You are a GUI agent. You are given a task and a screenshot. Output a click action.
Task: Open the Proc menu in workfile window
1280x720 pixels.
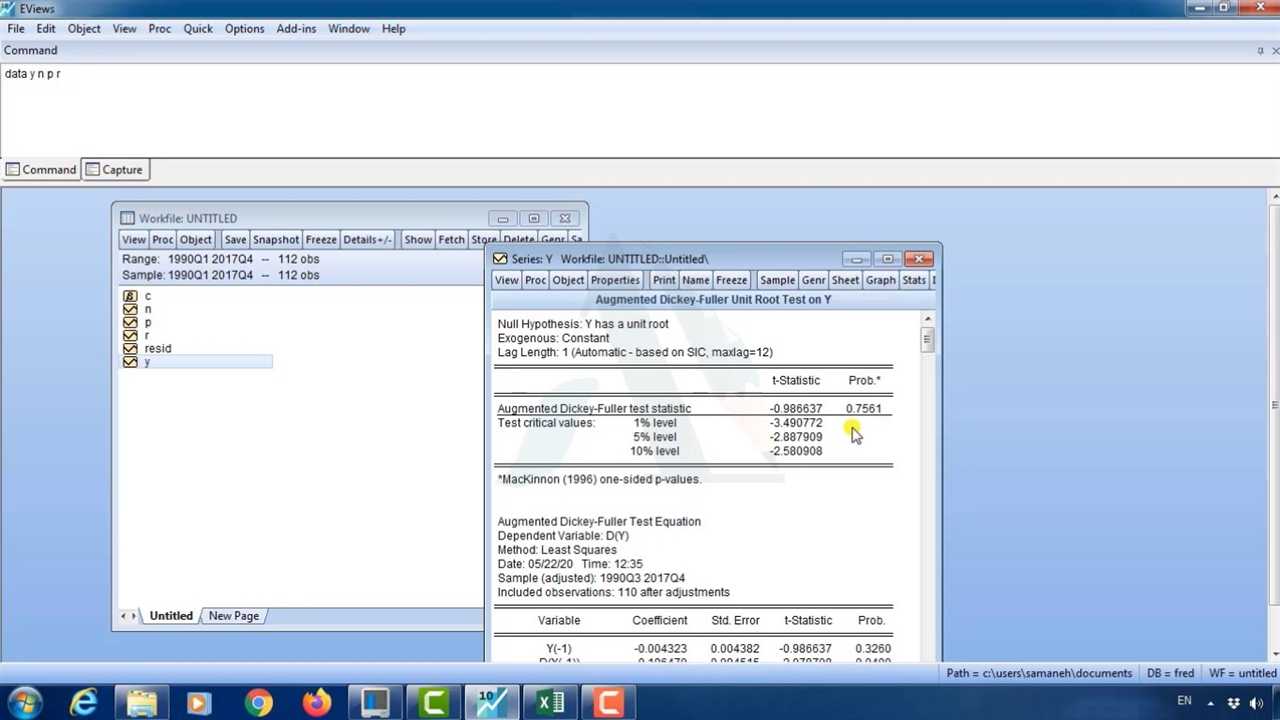[x=162, y=240]
